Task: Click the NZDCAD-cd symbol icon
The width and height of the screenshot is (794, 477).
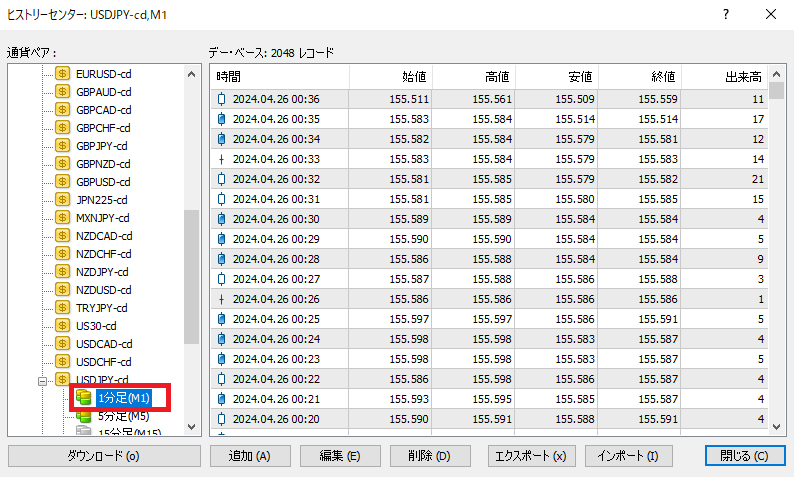Action: click(x=62, y=235)
